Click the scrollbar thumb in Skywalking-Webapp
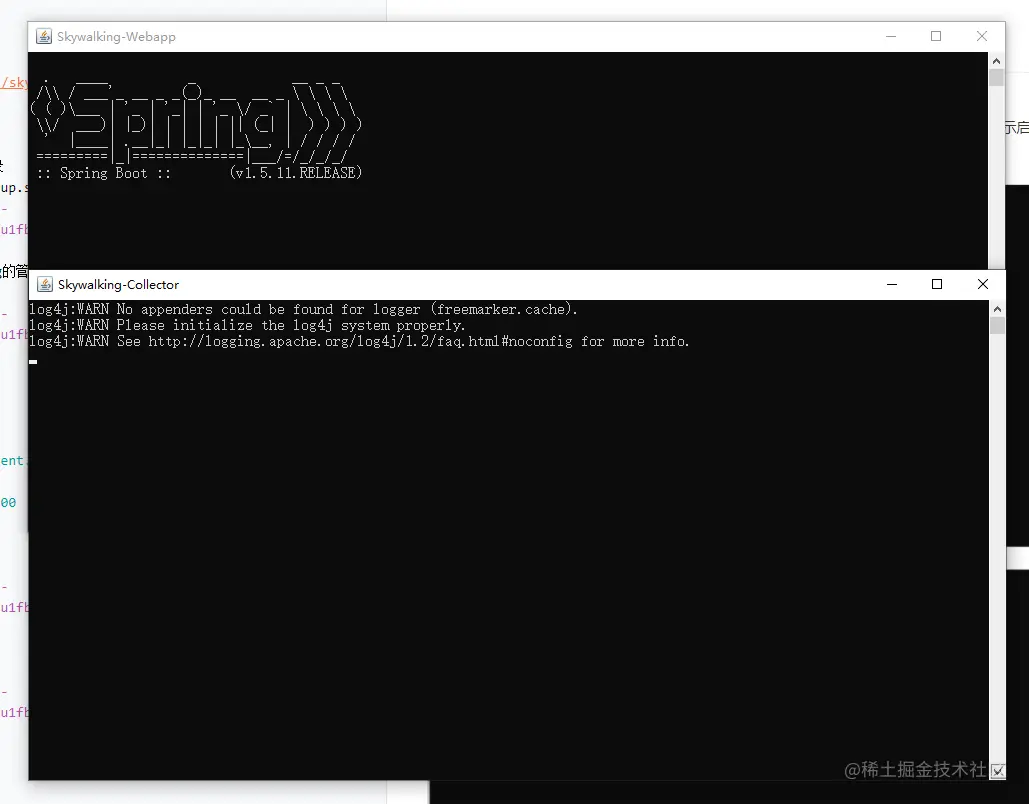1029x804 pixels. [996, 77]
